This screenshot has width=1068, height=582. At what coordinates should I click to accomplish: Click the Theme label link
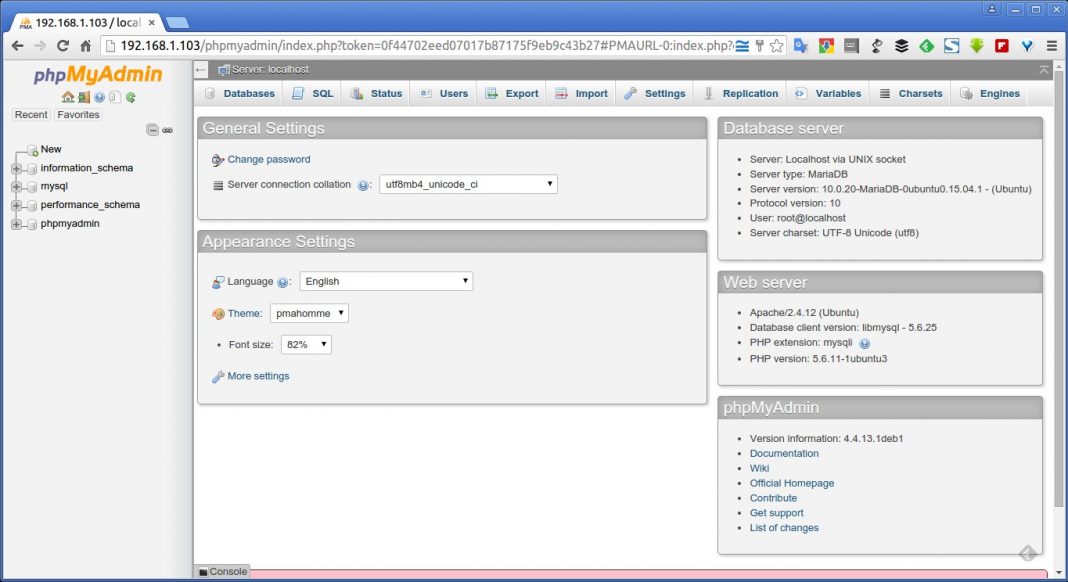(x=245, y=313)
